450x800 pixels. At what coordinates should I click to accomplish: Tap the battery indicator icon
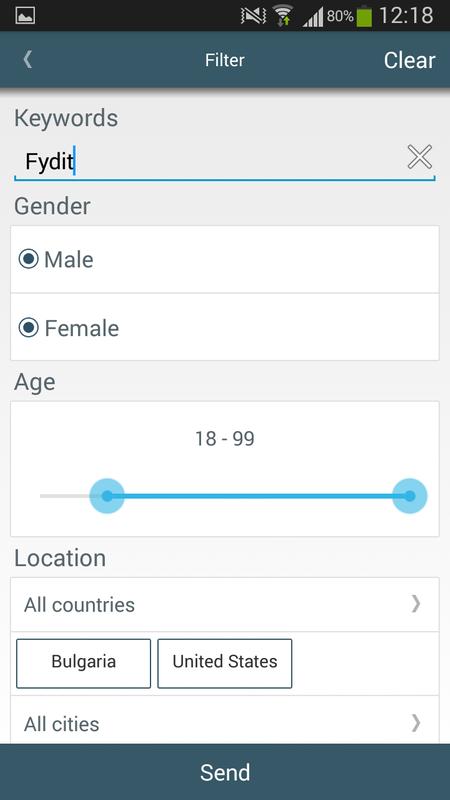pyautogui.click(x=364, y=16)
